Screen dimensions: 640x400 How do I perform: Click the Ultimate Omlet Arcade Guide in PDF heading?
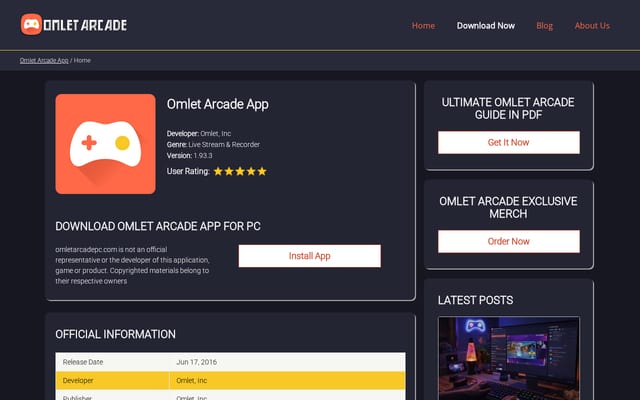click(x=508, y=109)
